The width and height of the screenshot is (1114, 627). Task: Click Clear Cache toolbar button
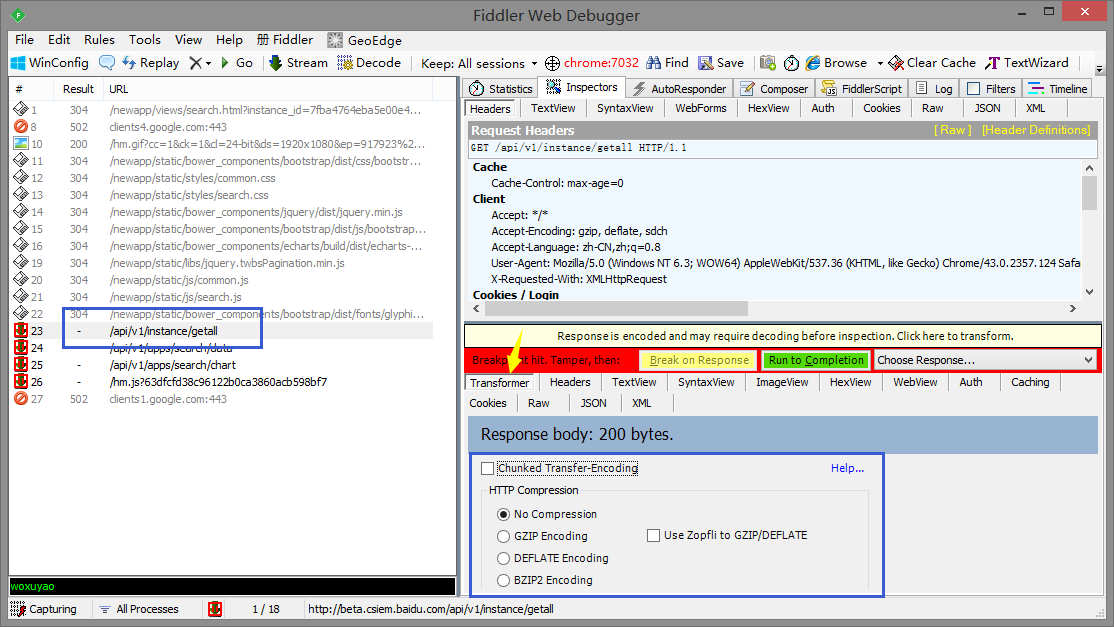[x=933, y=62]
